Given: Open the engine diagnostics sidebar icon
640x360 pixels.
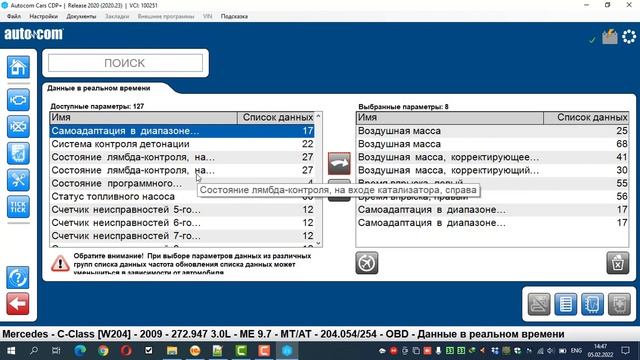Looking at the screenshot, I should tap(18, 100).
